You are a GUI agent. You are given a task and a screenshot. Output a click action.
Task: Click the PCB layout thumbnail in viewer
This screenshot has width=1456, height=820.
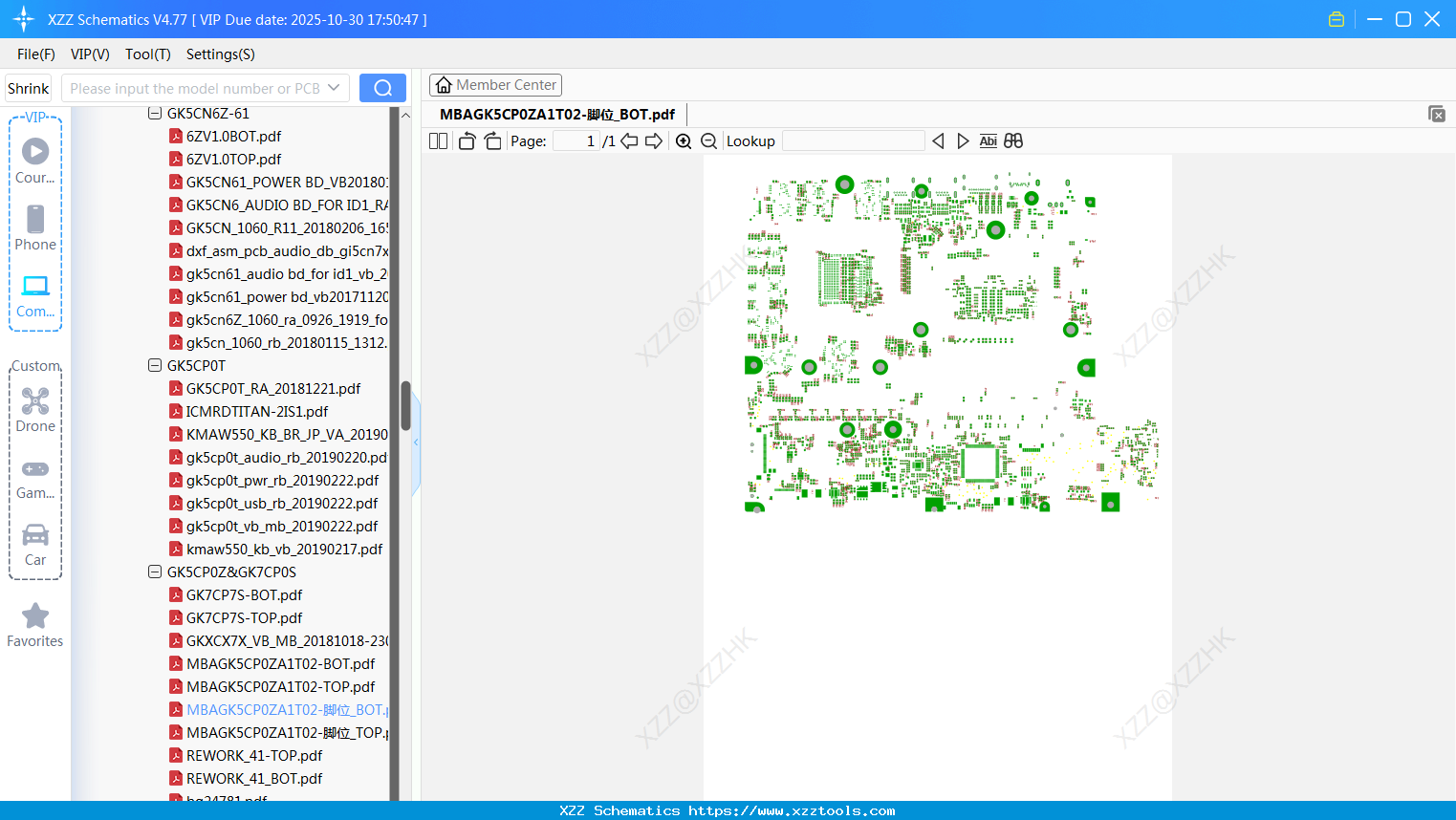pos(952,342)
